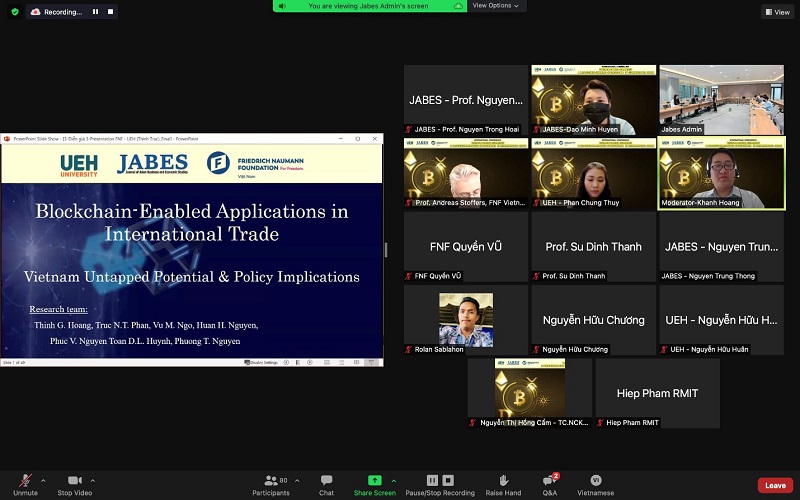Select Moderator-Khanh Hoang's highlighted video tile
This screenshot has height=500, width=800.
click(721, 173)
